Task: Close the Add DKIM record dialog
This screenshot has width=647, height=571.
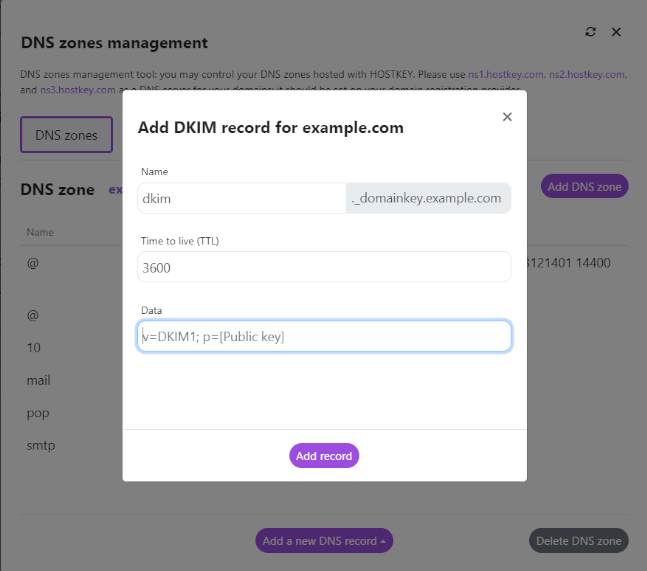Action: (x=507, y=117)
